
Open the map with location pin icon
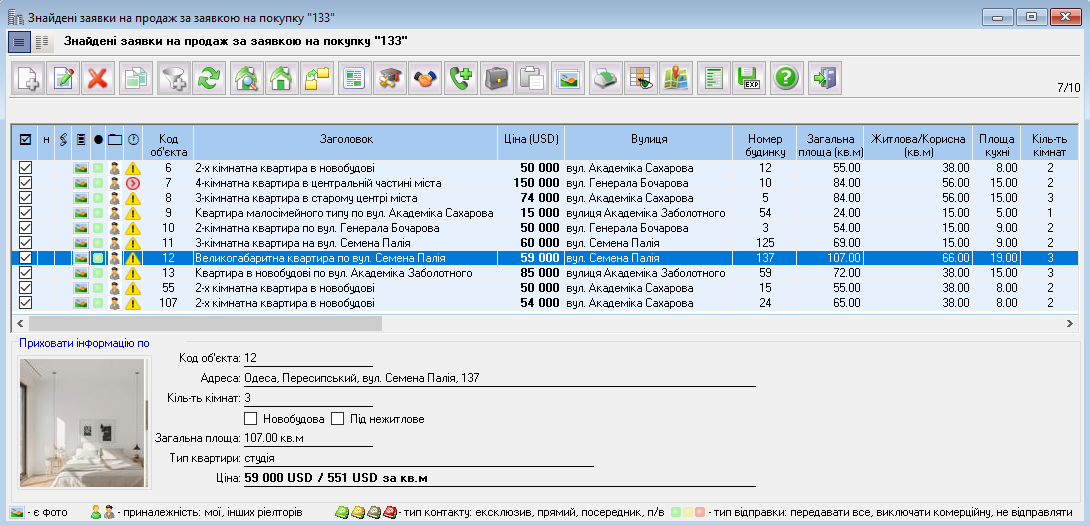coord(675,79)
